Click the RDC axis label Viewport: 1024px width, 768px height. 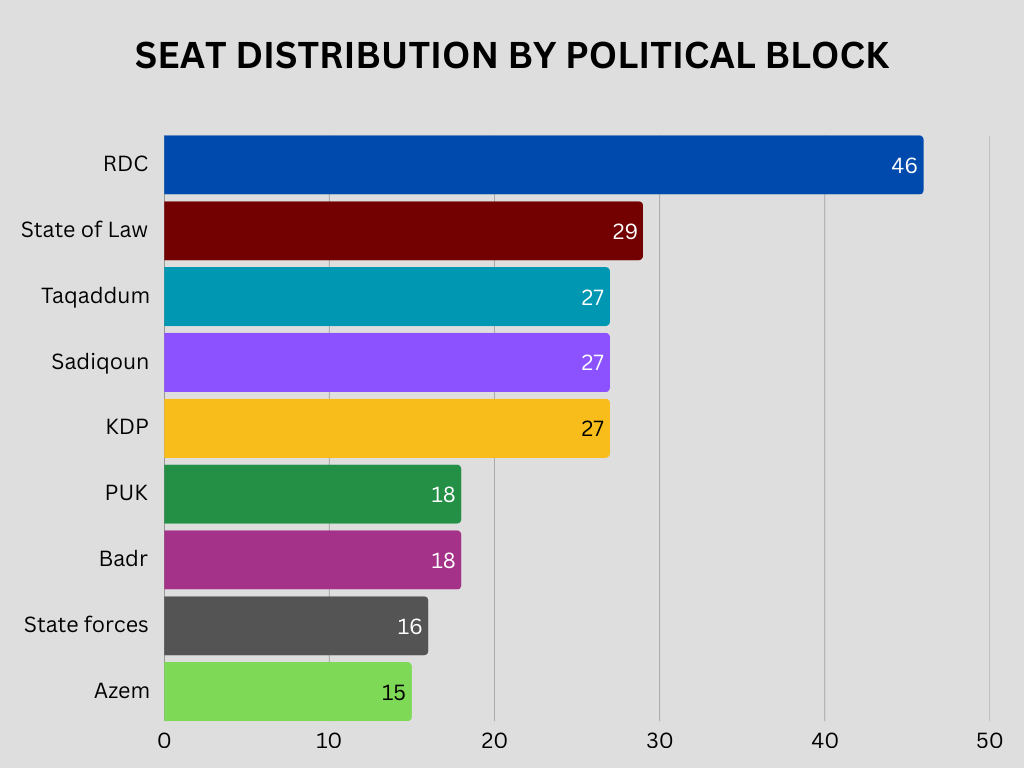[x=126, y=164]
